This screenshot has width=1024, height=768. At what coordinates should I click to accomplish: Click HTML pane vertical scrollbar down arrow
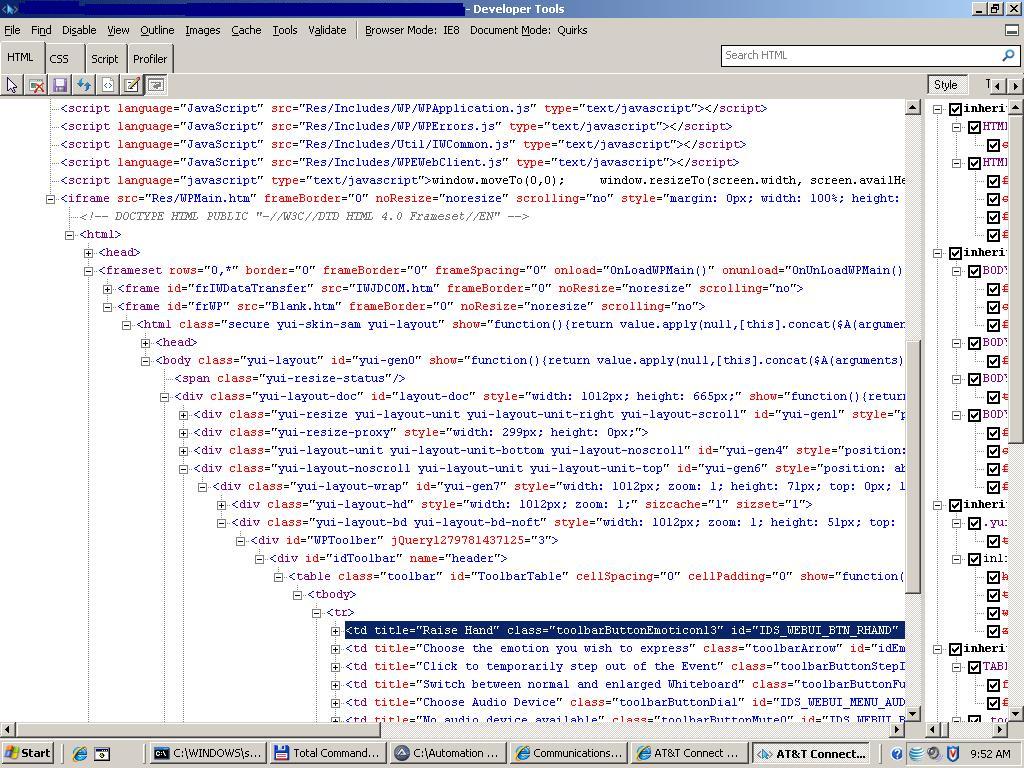point(913,713)
